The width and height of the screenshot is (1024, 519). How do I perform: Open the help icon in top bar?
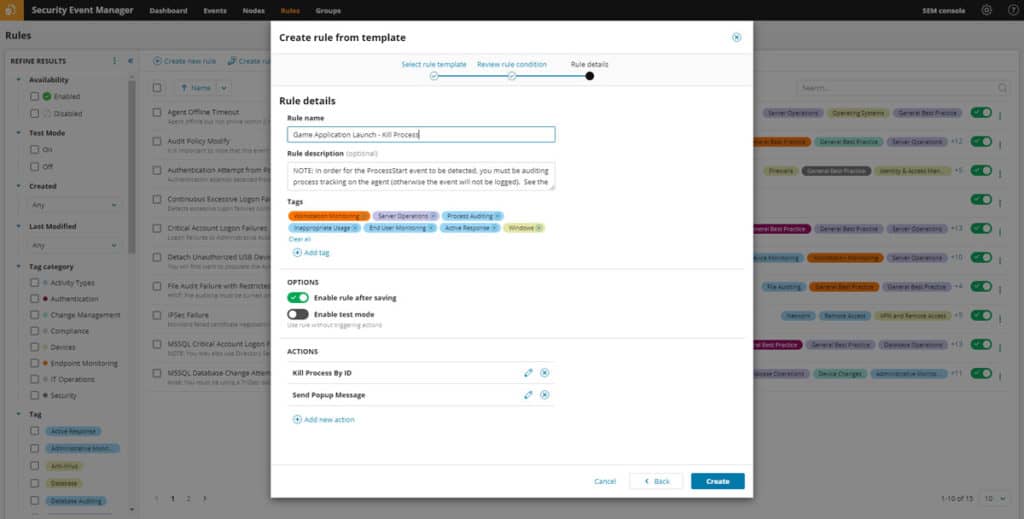tap(1013, 10)
